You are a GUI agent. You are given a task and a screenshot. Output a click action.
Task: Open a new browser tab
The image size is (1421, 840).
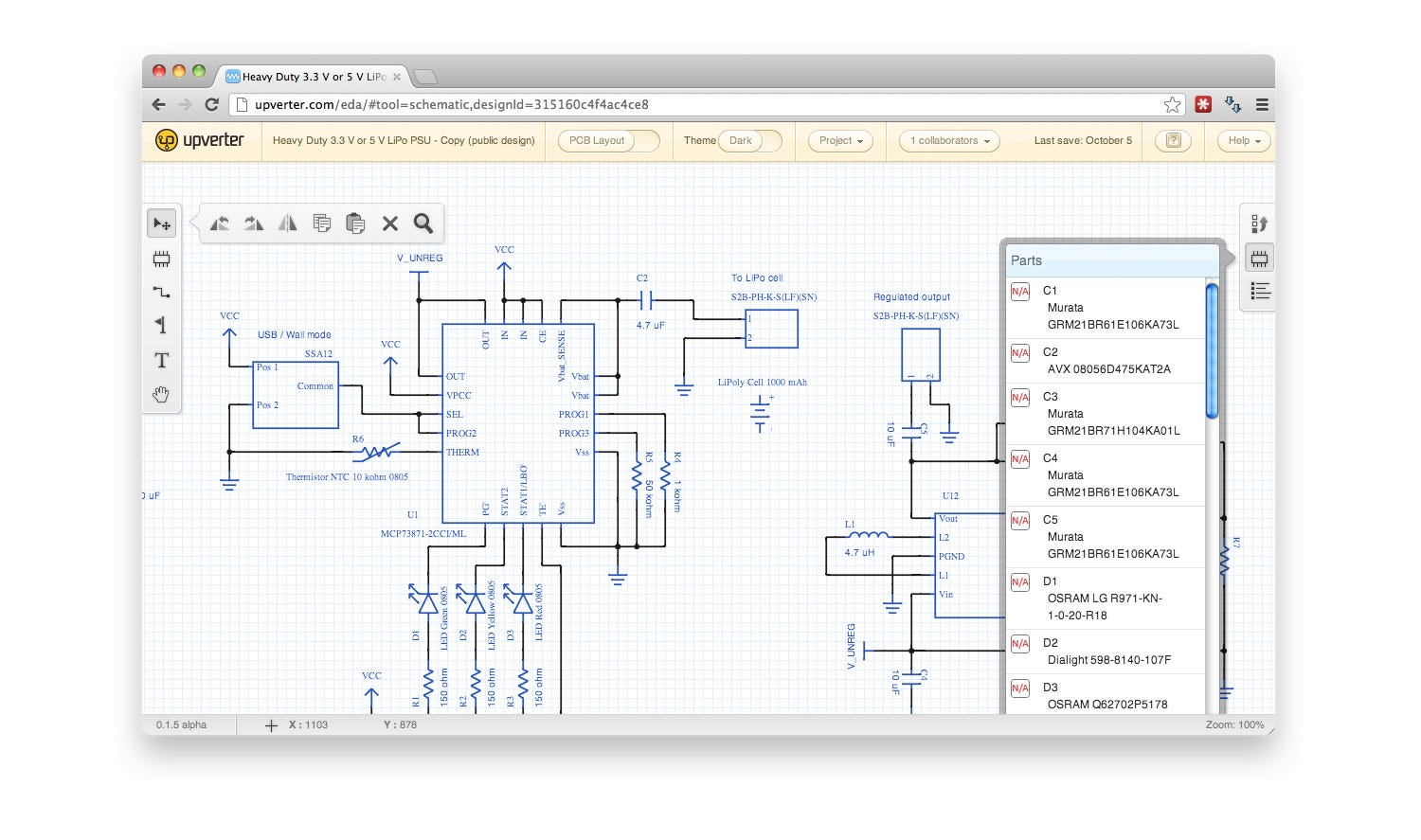point(425,77)
